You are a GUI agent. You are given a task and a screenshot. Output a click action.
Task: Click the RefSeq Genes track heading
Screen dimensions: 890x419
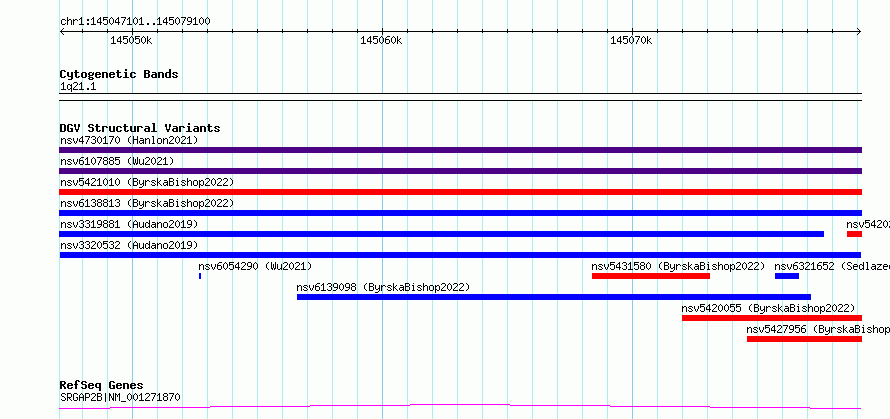[101, 385]
